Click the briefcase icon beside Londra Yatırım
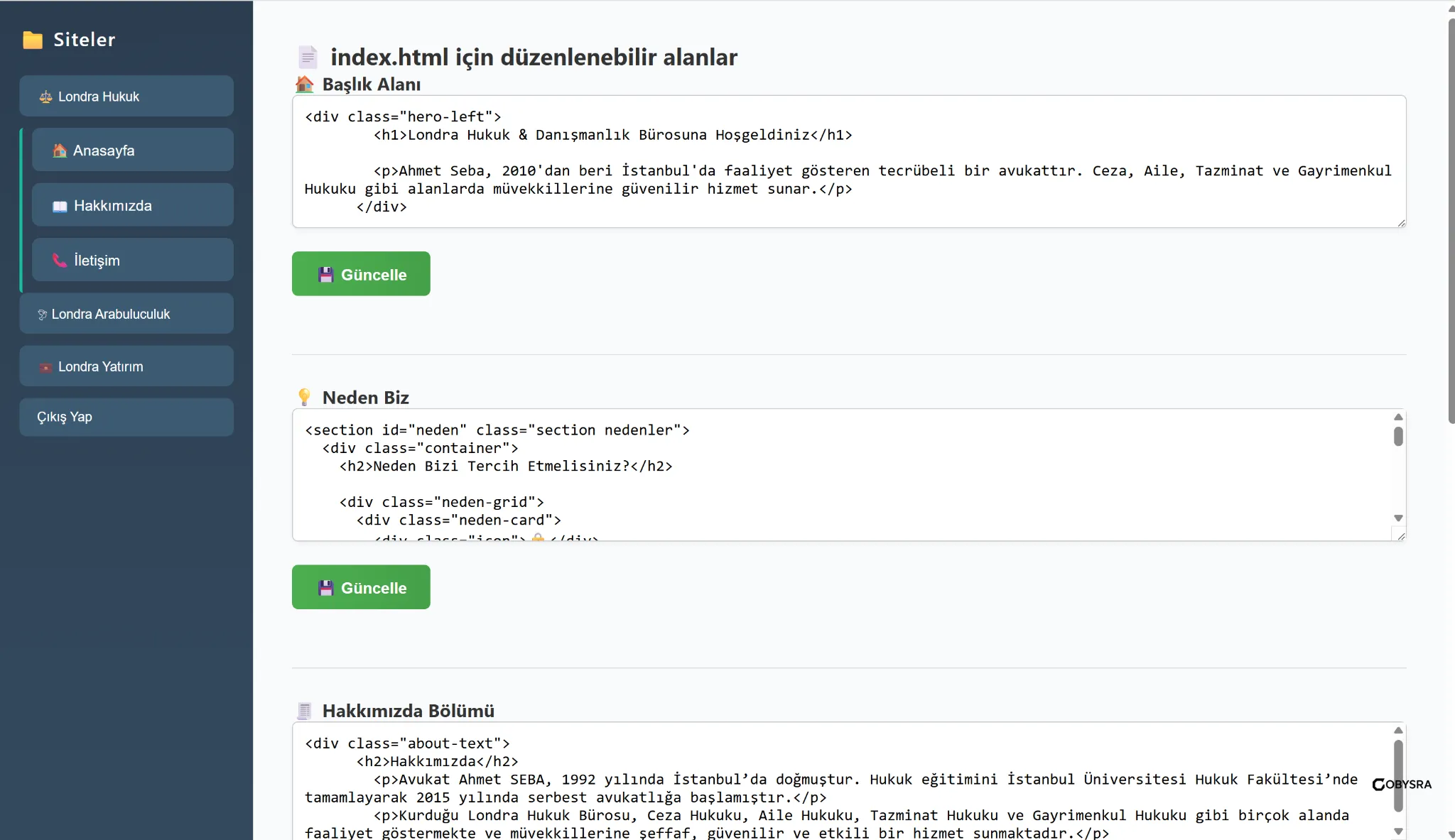Viewport: 1455px width, 840px height. [45, 367]
